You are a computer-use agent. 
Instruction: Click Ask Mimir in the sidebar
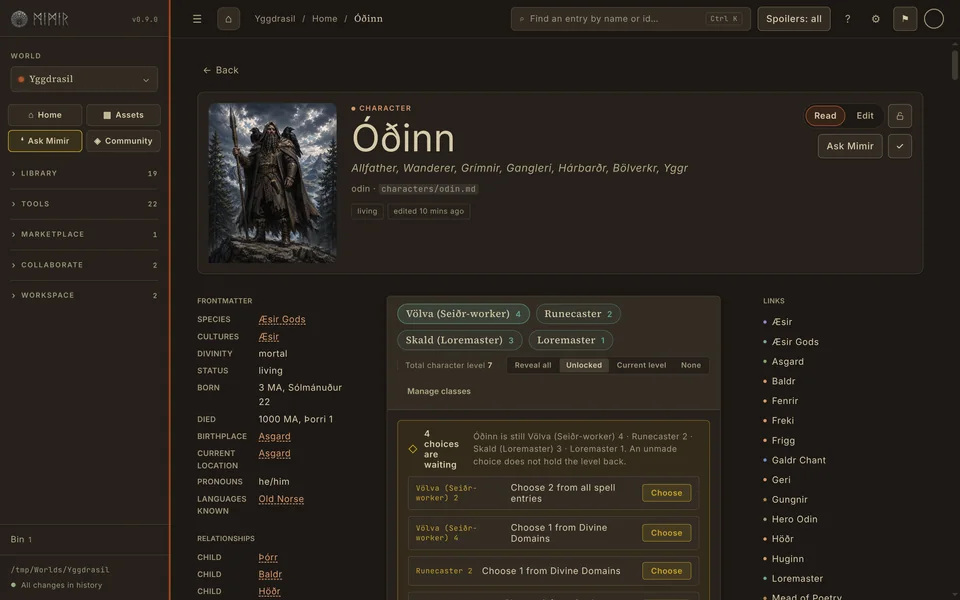(x=45, y=141)
